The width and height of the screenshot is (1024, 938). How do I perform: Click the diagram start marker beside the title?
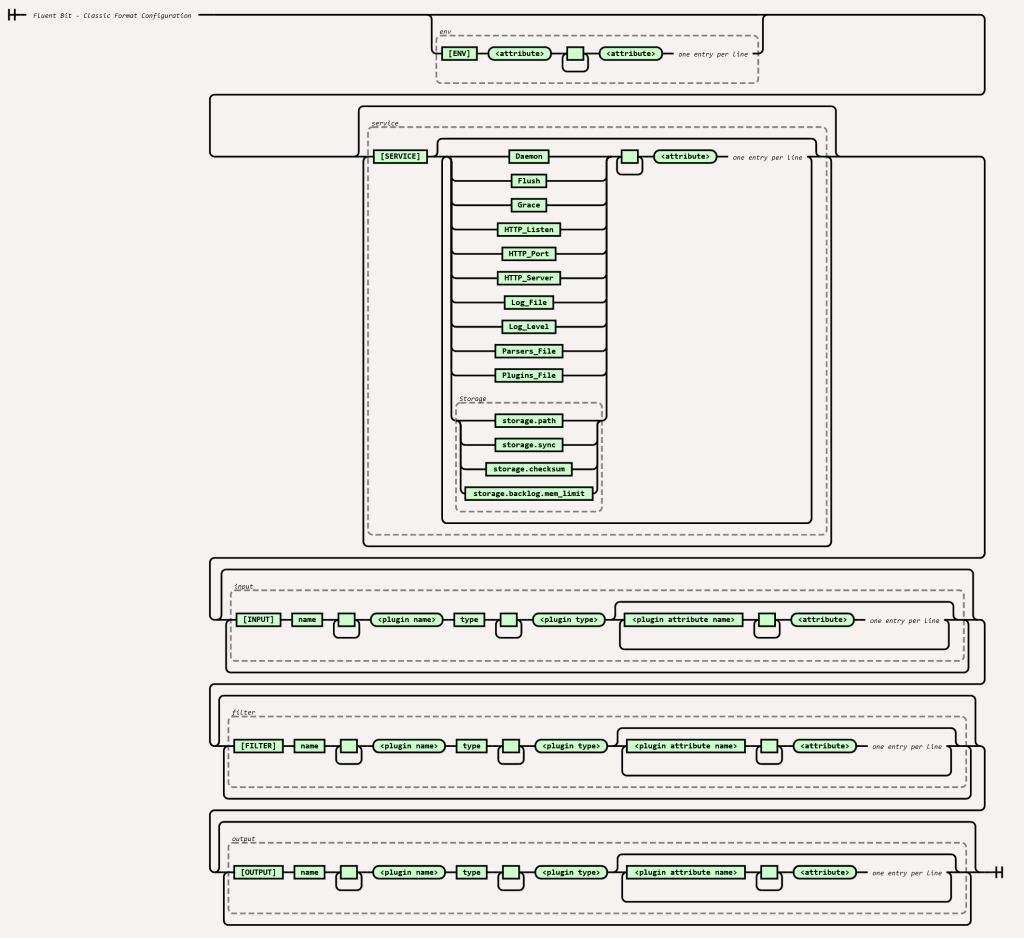tap(15, 15)
